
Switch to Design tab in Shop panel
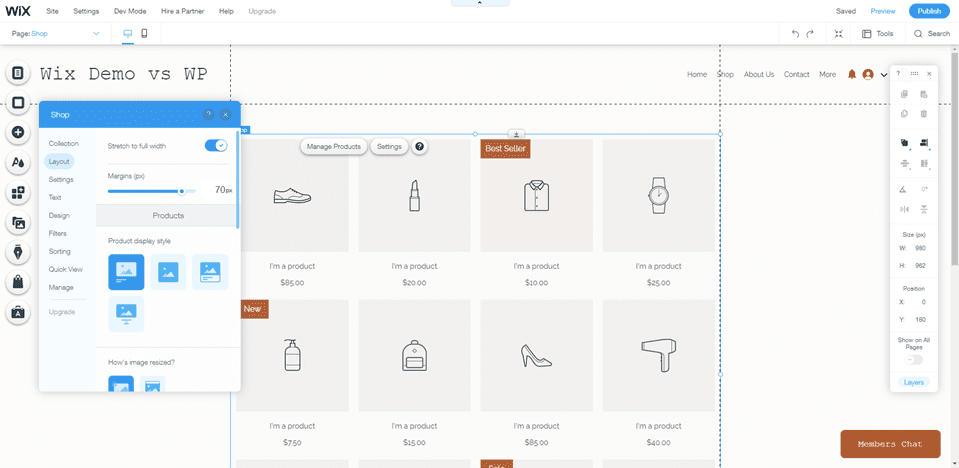(59, 215)
